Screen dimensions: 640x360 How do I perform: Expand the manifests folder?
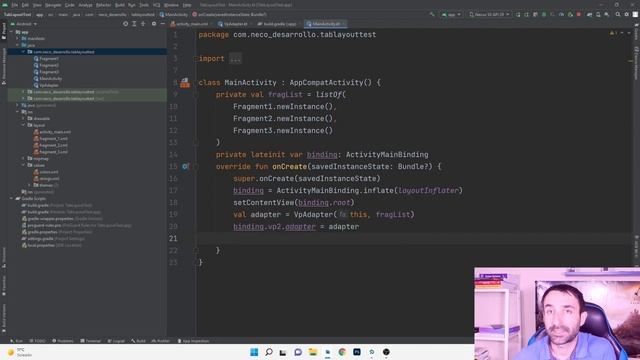pos(18,39)
